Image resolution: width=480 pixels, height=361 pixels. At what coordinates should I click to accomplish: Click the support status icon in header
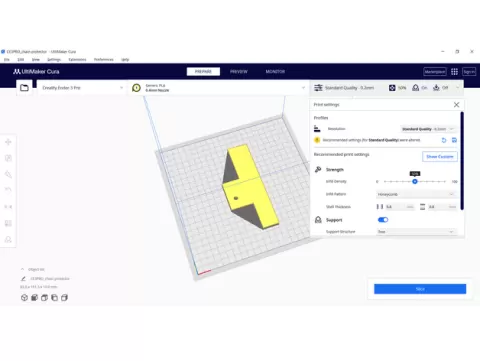(415, 88)
